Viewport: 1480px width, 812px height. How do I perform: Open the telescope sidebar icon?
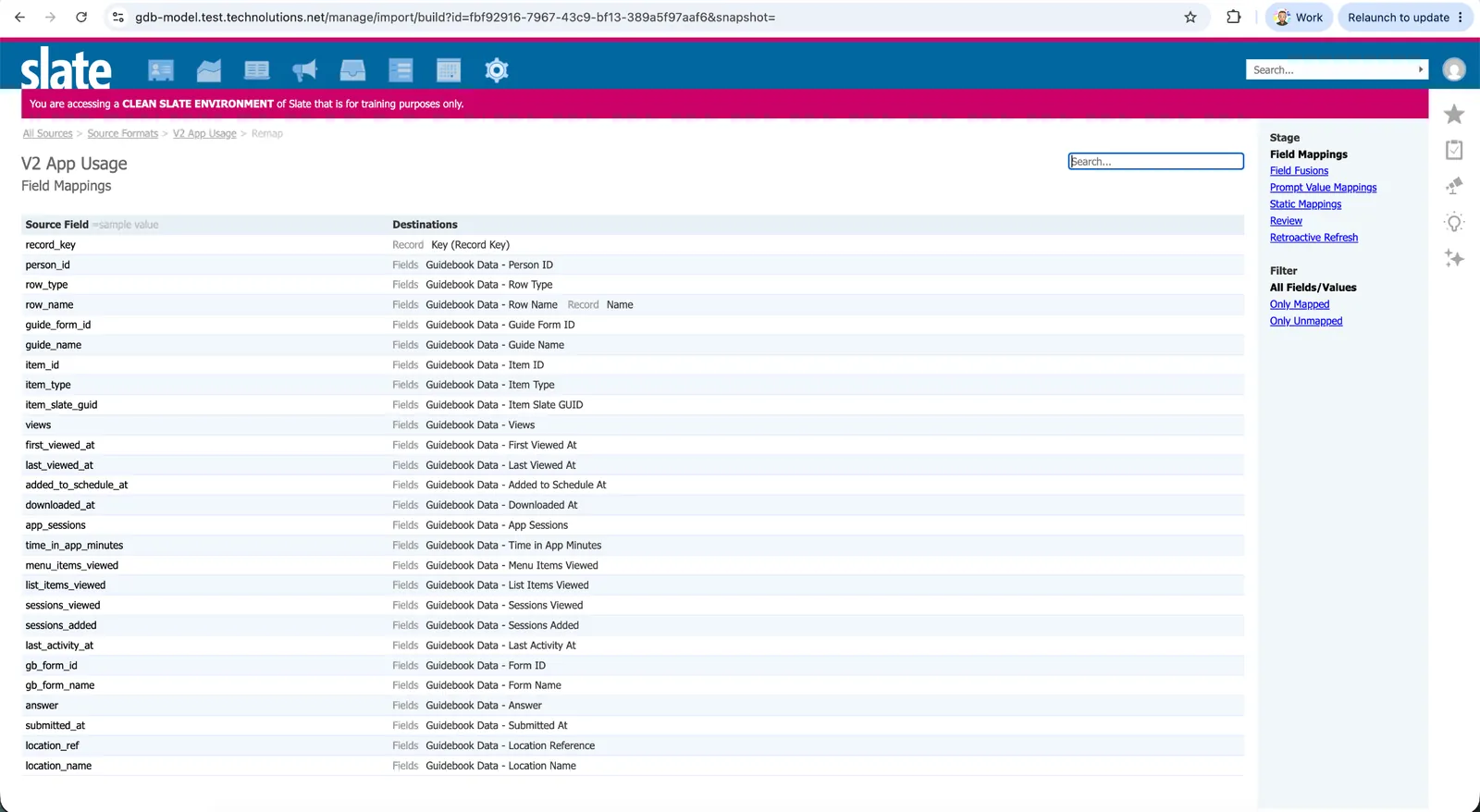point(1454,186)
